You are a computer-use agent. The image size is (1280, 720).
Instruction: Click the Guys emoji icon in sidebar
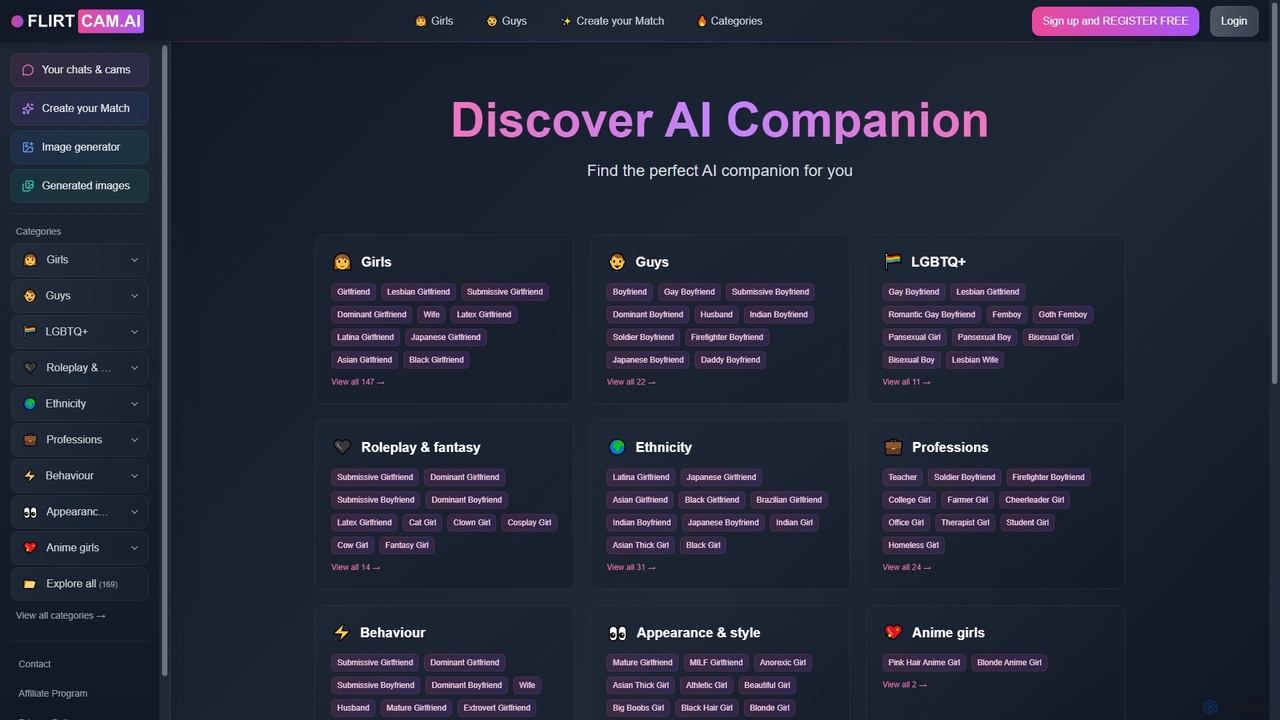(30, 296)
